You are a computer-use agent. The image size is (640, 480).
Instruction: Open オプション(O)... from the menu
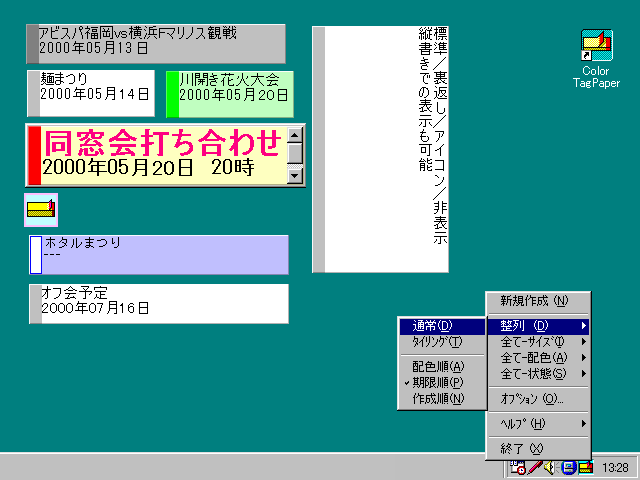[x=538, y=399]
